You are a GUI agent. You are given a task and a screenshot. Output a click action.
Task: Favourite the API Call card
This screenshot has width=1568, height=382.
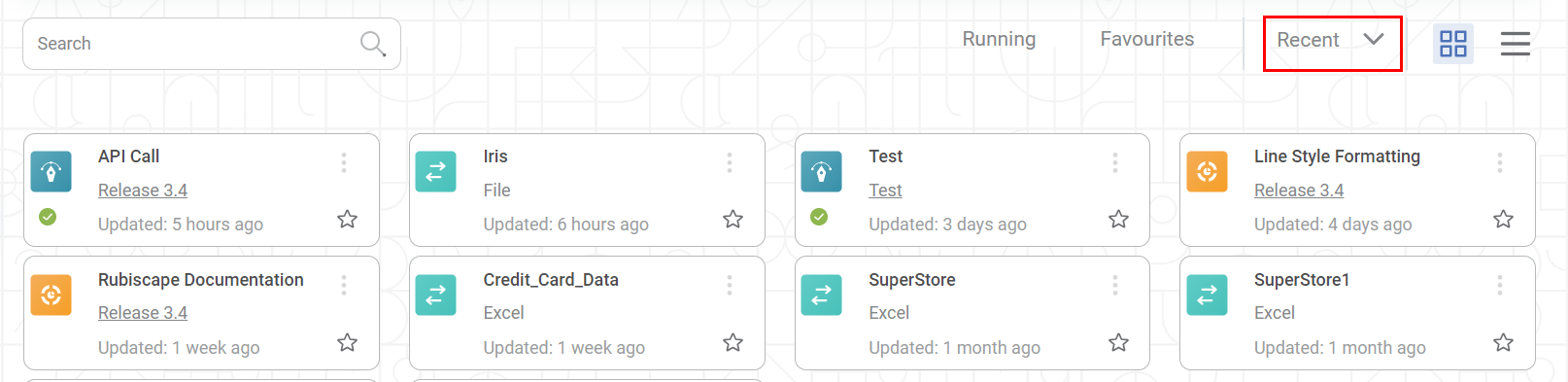tap(347, 219)
